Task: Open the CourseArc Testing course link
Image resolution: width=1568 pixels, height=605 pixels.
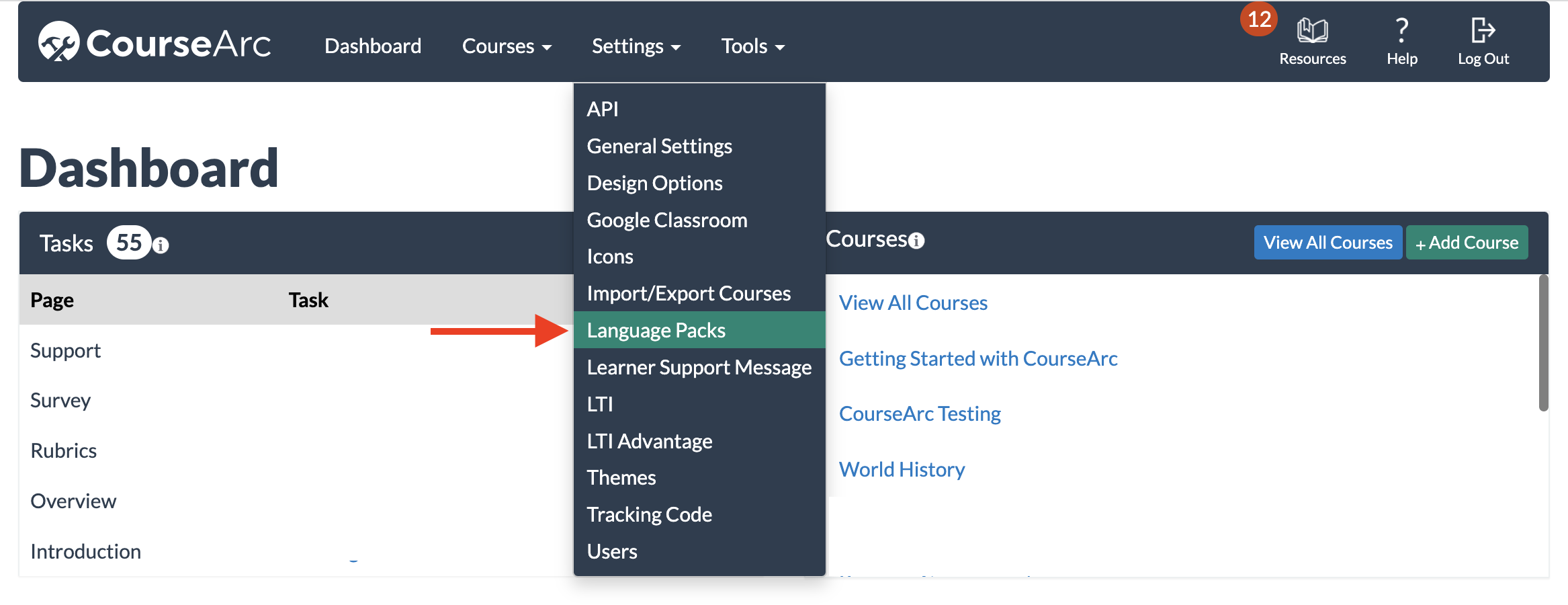Action: pyautogui.click(x=920, y=413)
